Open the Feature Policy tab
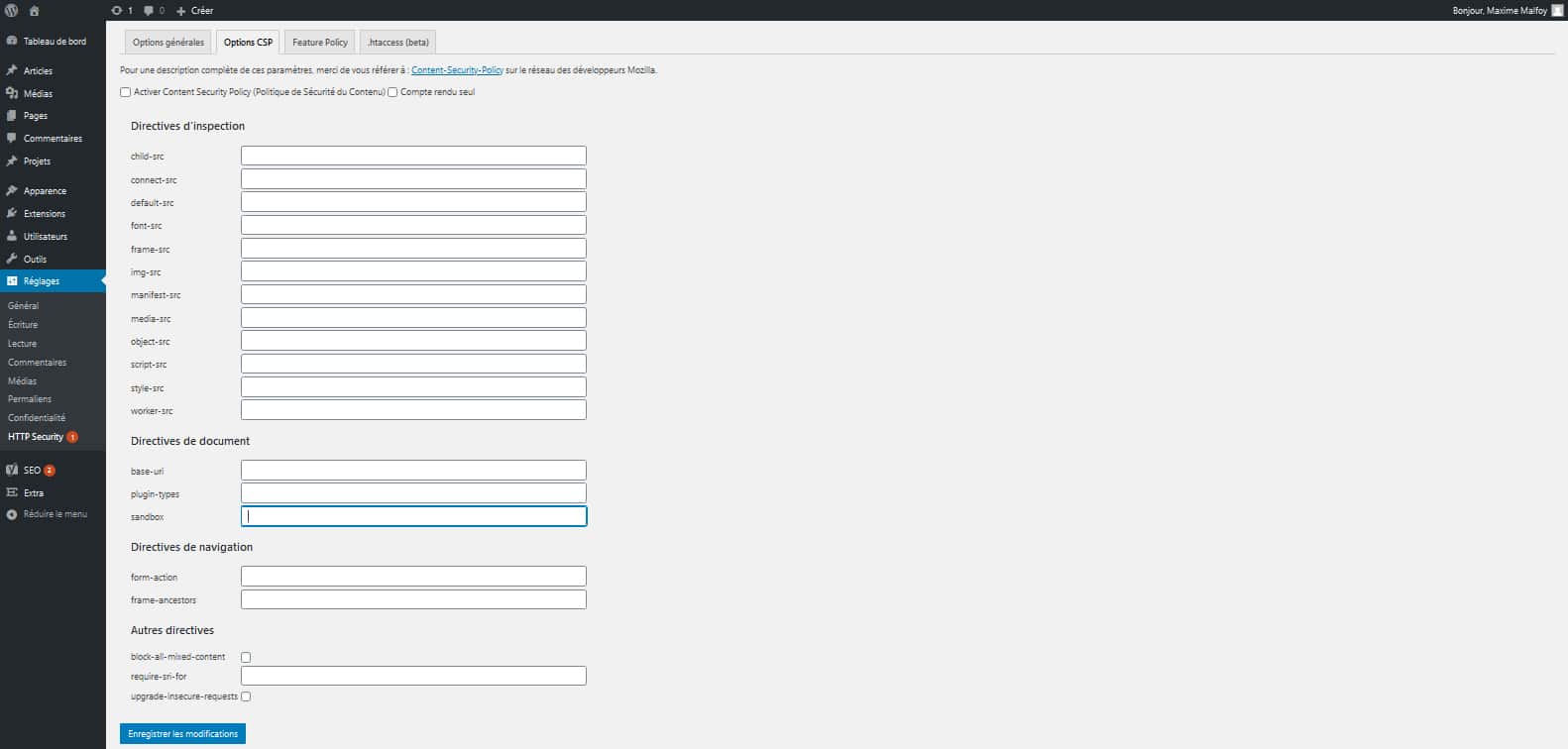Image resolution: width=1568 pixels, height=749 pixels. coord(320,43)
